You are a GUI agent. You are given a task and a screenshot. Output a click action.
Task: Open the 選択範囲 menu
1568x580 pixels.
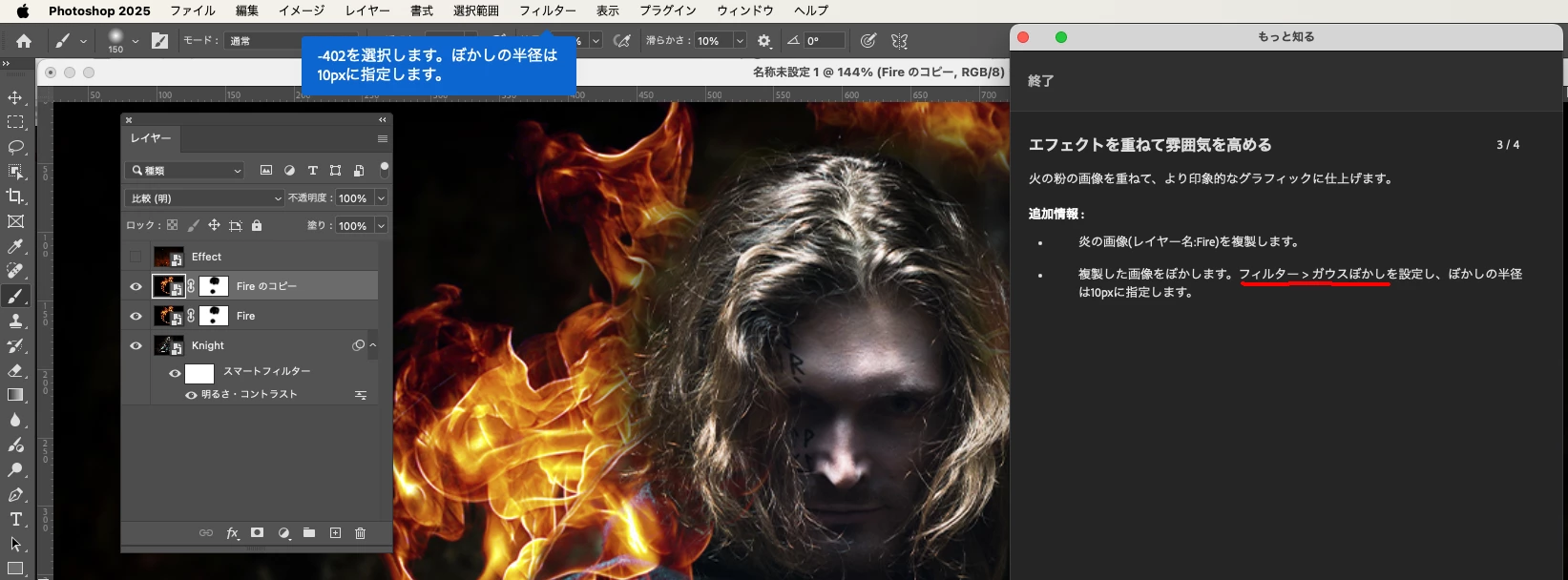coord(476,10)
